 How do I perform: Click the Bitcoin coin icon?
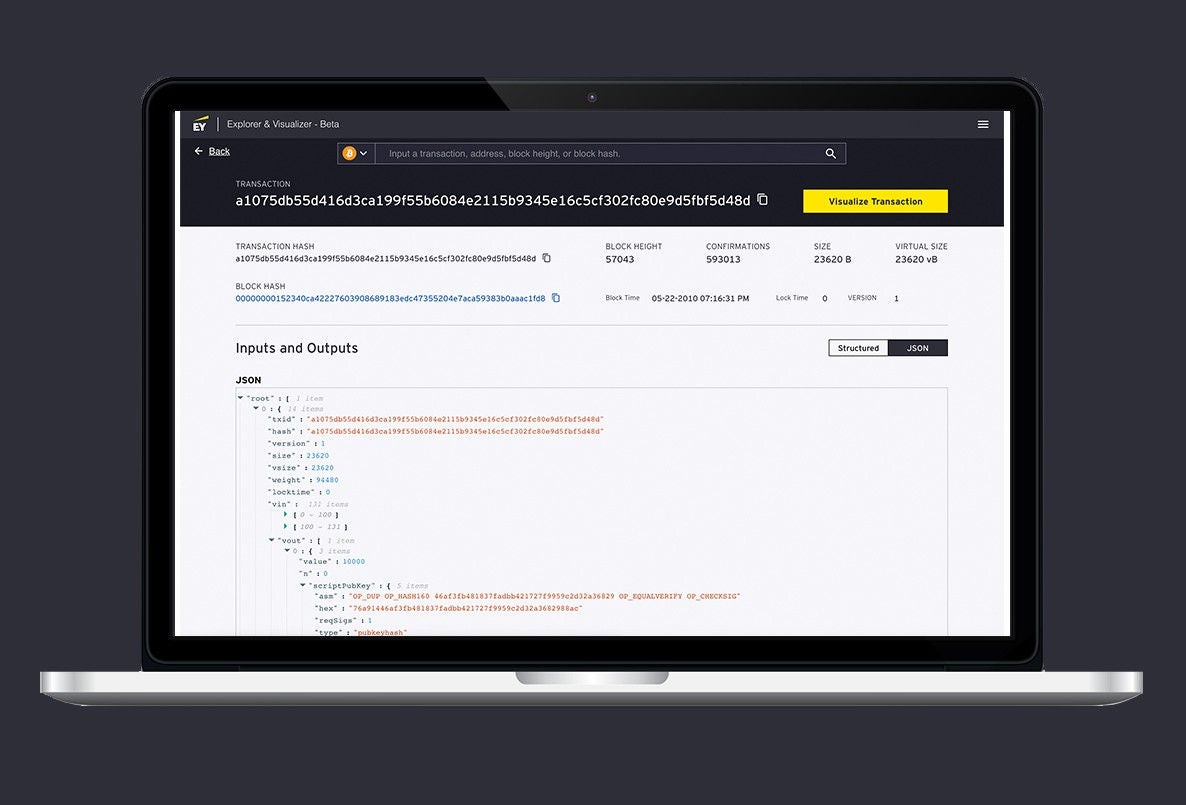click(349, 153)
